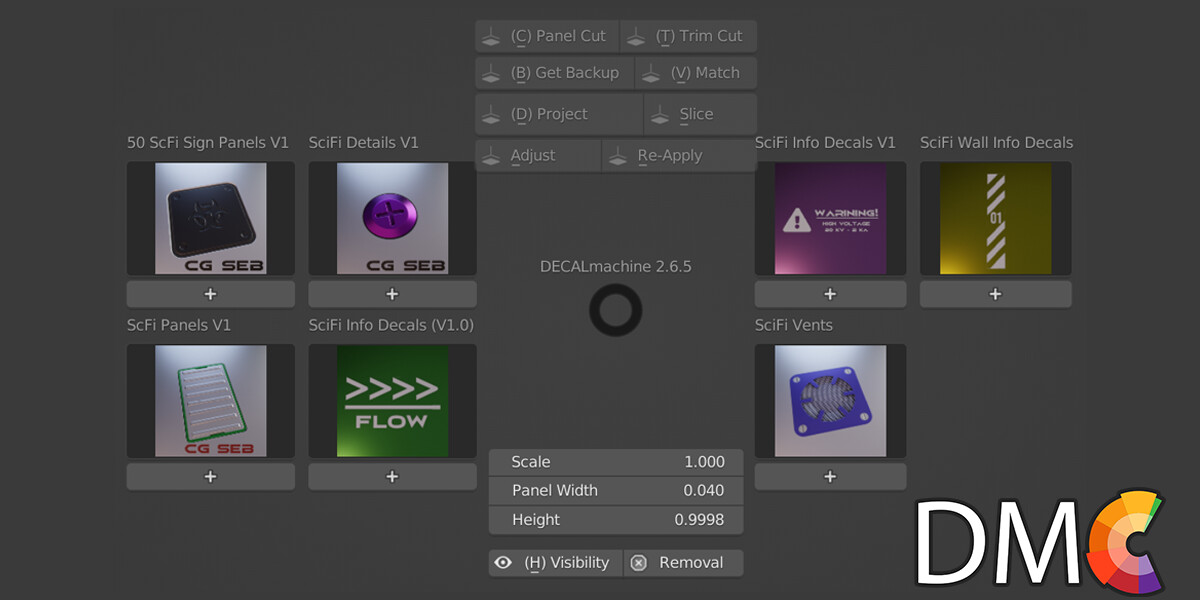Select the Panel Cut tool icon
Screen dimensions: 1200x600
click(491, 35)
